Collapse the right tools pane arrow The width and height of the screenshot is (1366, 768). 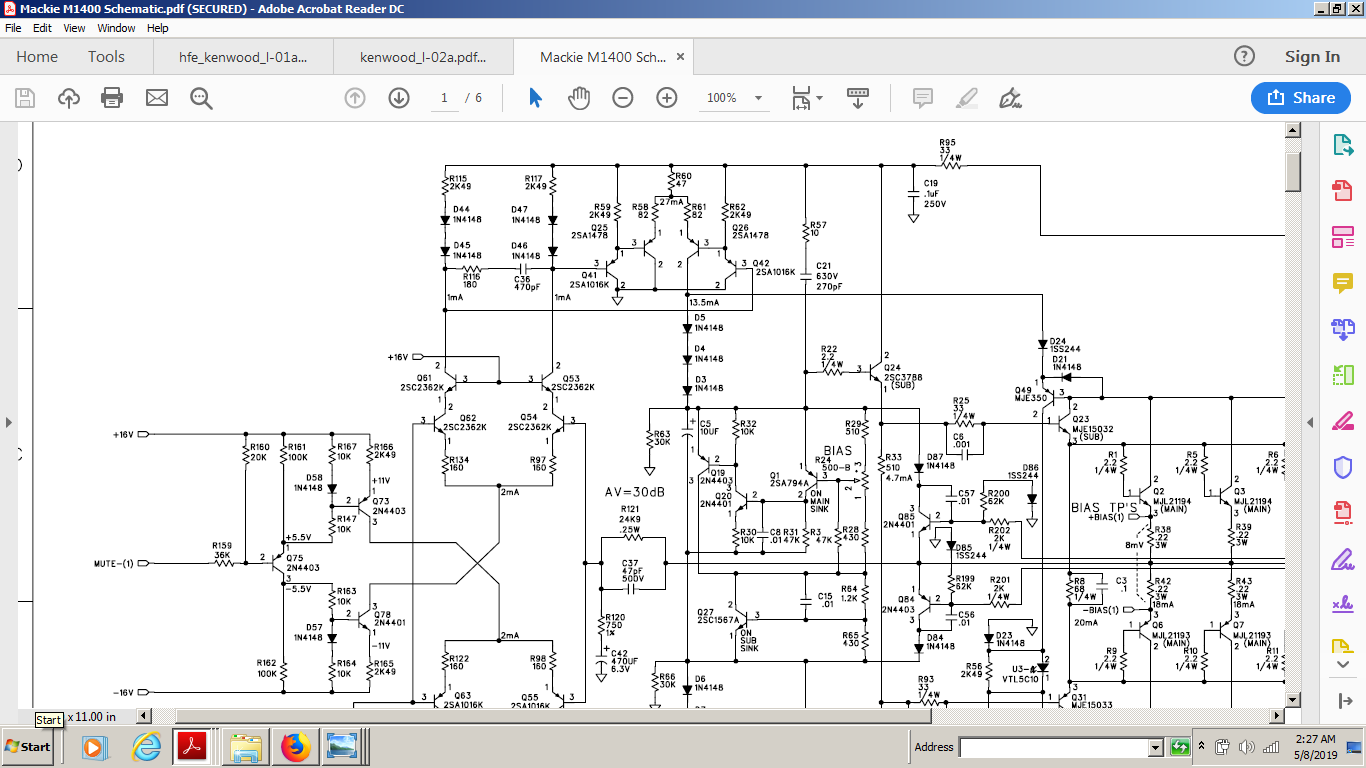pyautogui.click(x=1343, y=700)
